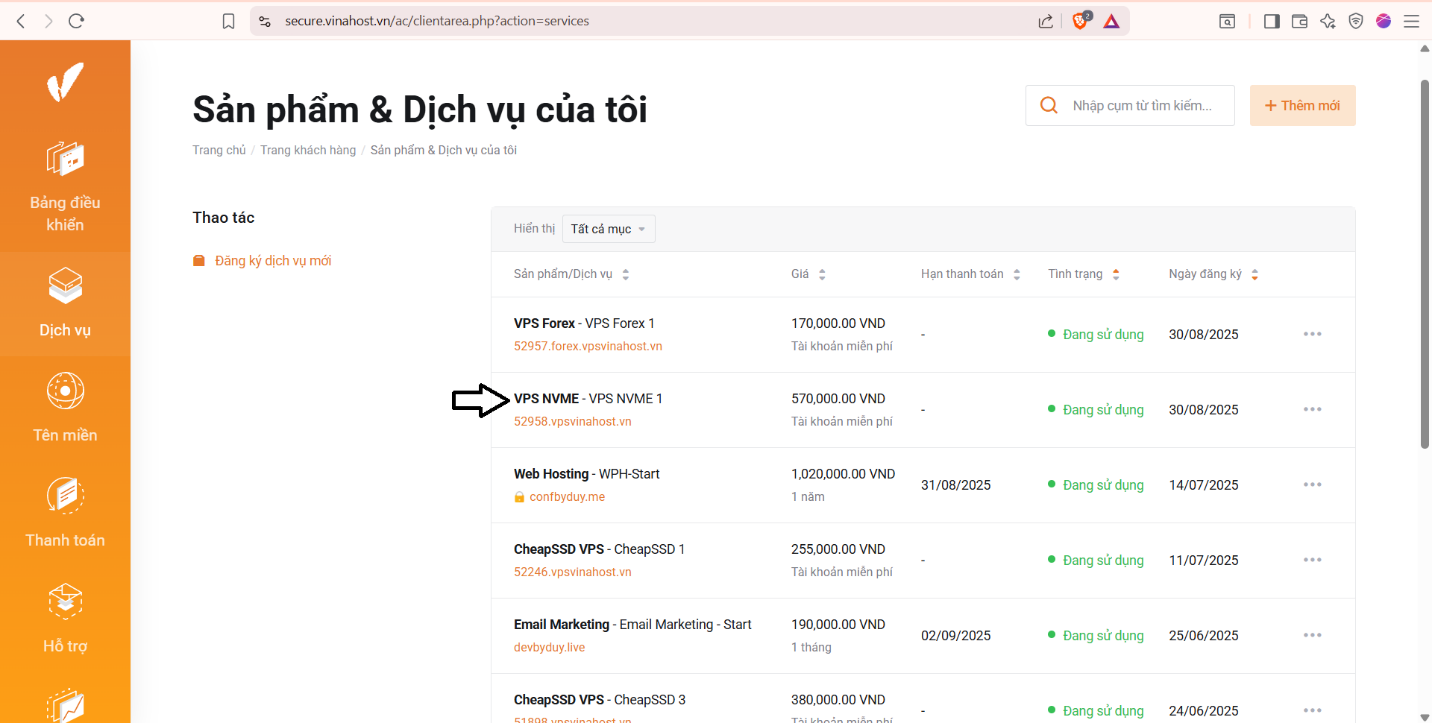The height and width of the screenshot is (723, 1432).
Task: Open Tất cả mục display dropdown
Action: point(608,229)
